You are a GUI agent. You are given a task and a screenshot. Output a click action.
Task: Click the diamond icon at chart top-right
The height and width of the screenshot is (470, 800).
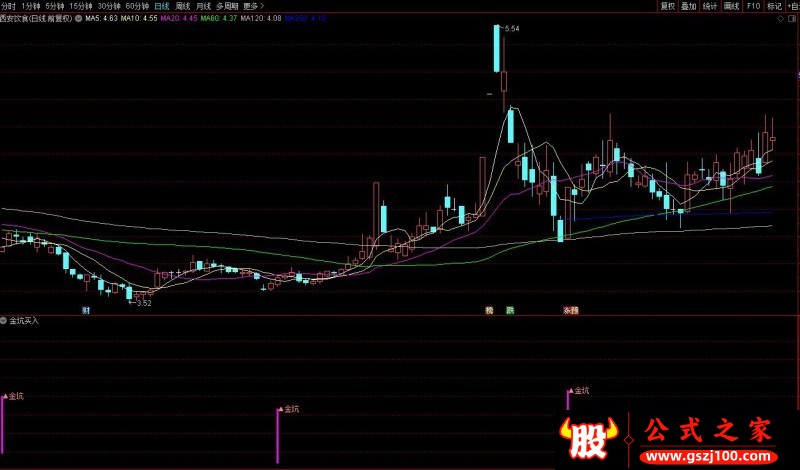pyautogui.click(x=780, y=19)
